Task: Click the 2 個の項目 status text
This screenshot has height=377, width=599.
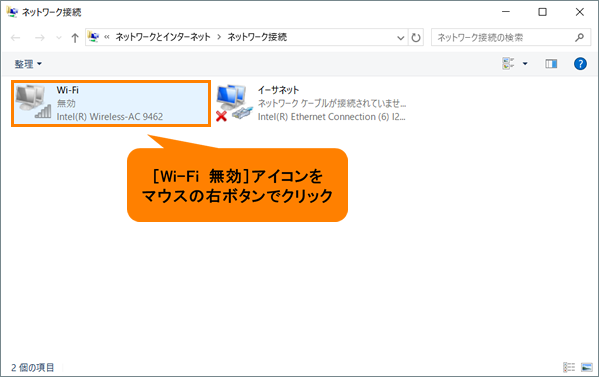Action: coord(32,367)
